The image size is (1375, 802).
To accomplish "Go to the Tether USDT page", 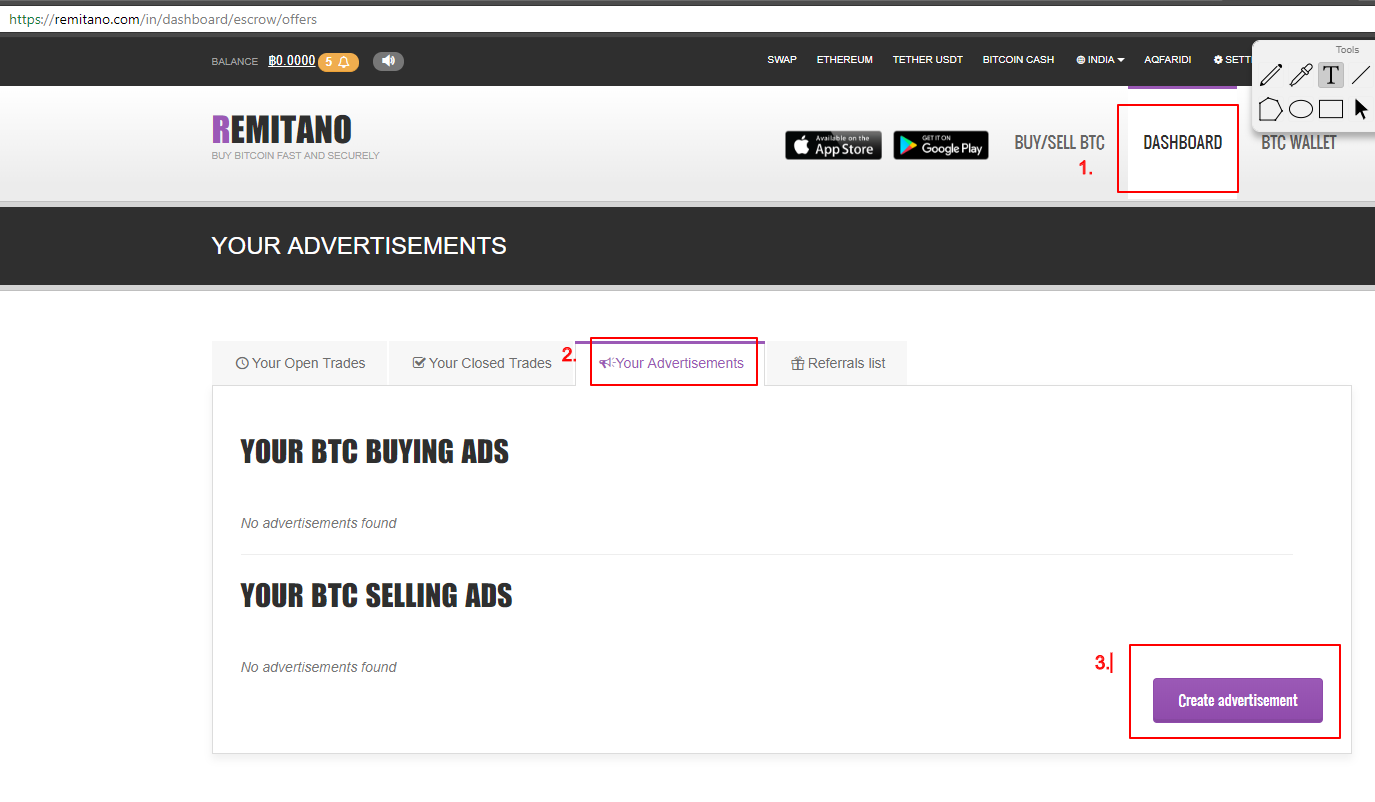I will point(928,60).
